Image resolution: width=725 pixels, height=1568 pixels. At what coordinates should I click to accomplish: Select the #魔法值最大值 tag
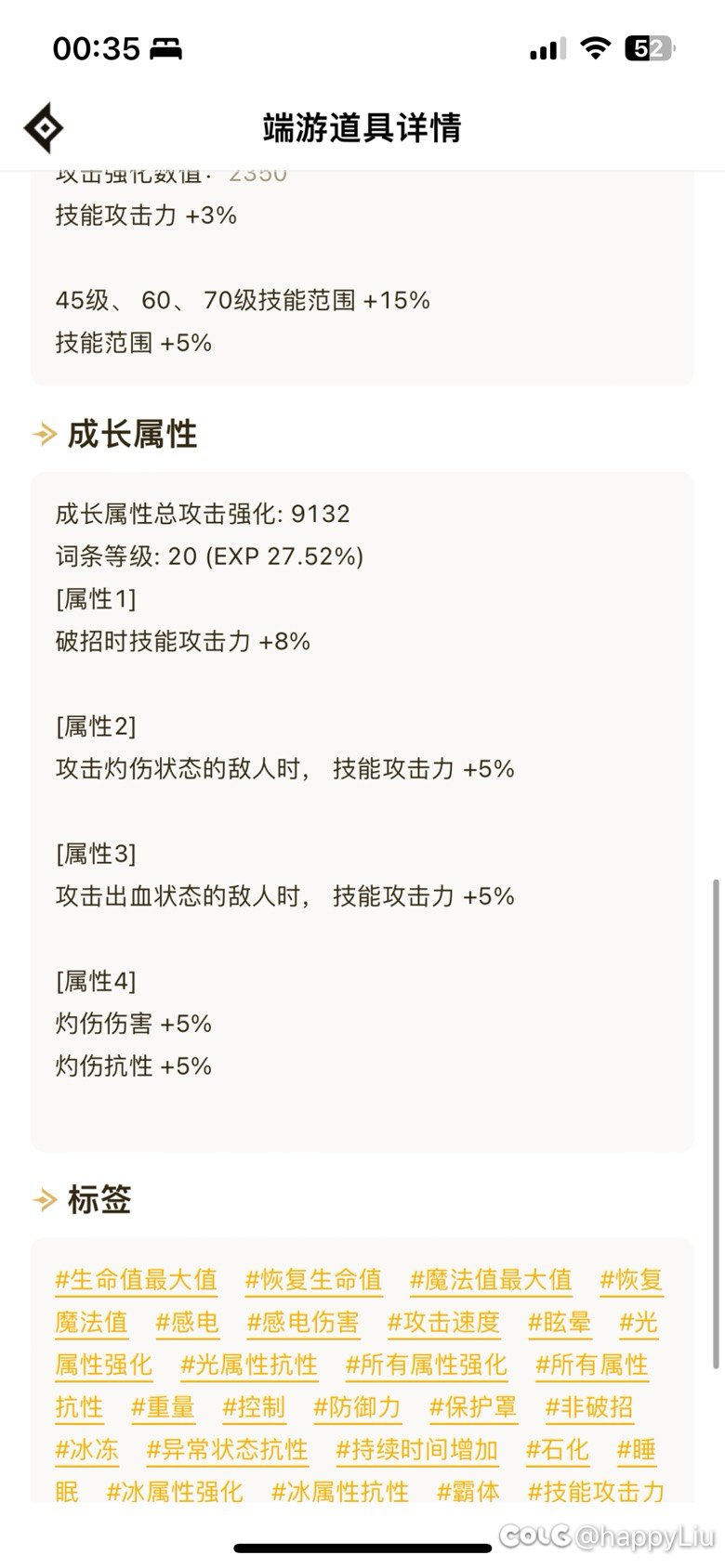pyautogui.click(x=491, y=1280)
